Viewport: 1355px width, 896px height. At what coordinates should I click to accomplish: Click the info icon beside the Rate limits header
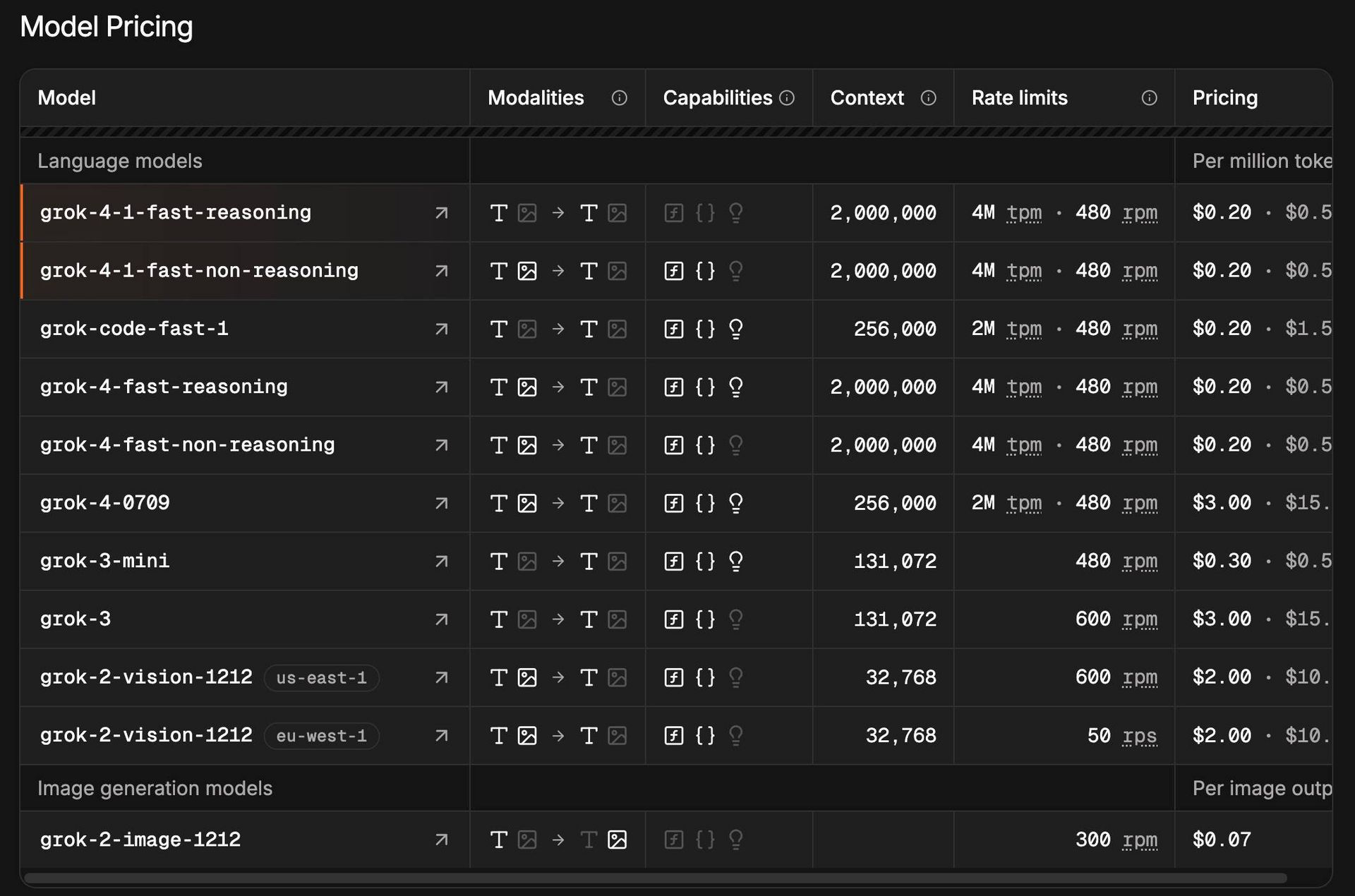point(1149,98)
